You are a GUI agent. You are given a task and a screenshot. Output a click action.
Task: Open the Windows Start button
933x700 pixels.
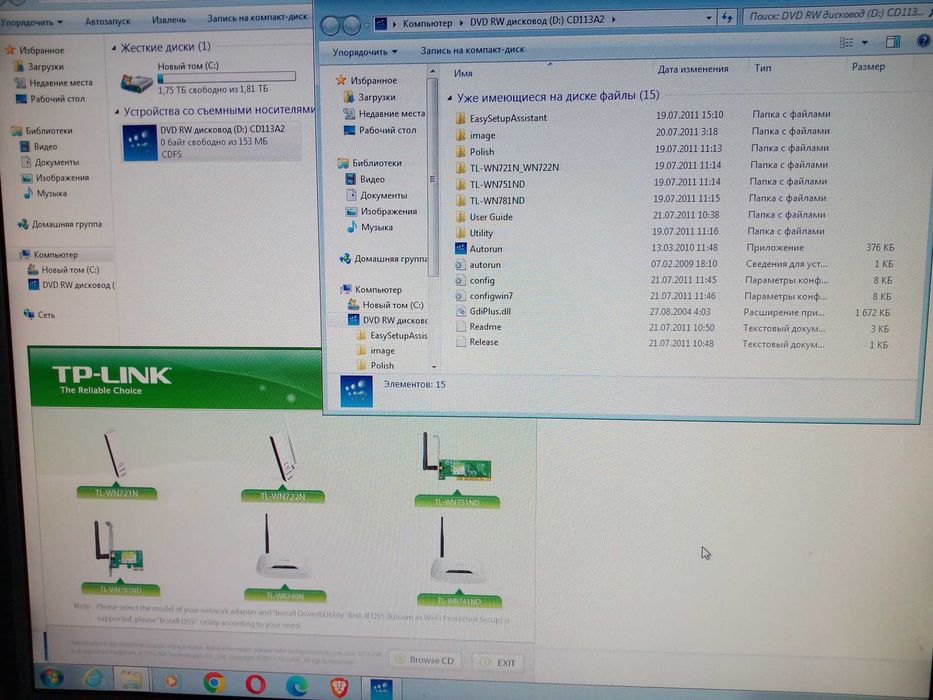52,678
